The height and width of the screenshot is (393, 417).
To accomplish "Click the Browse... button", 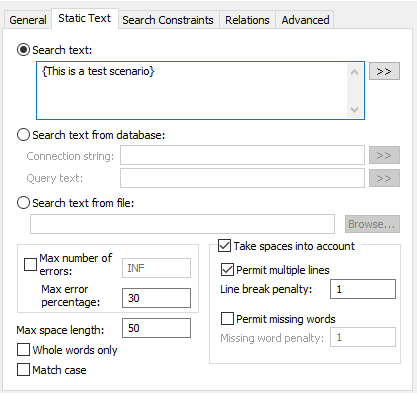I will [372, 224].
